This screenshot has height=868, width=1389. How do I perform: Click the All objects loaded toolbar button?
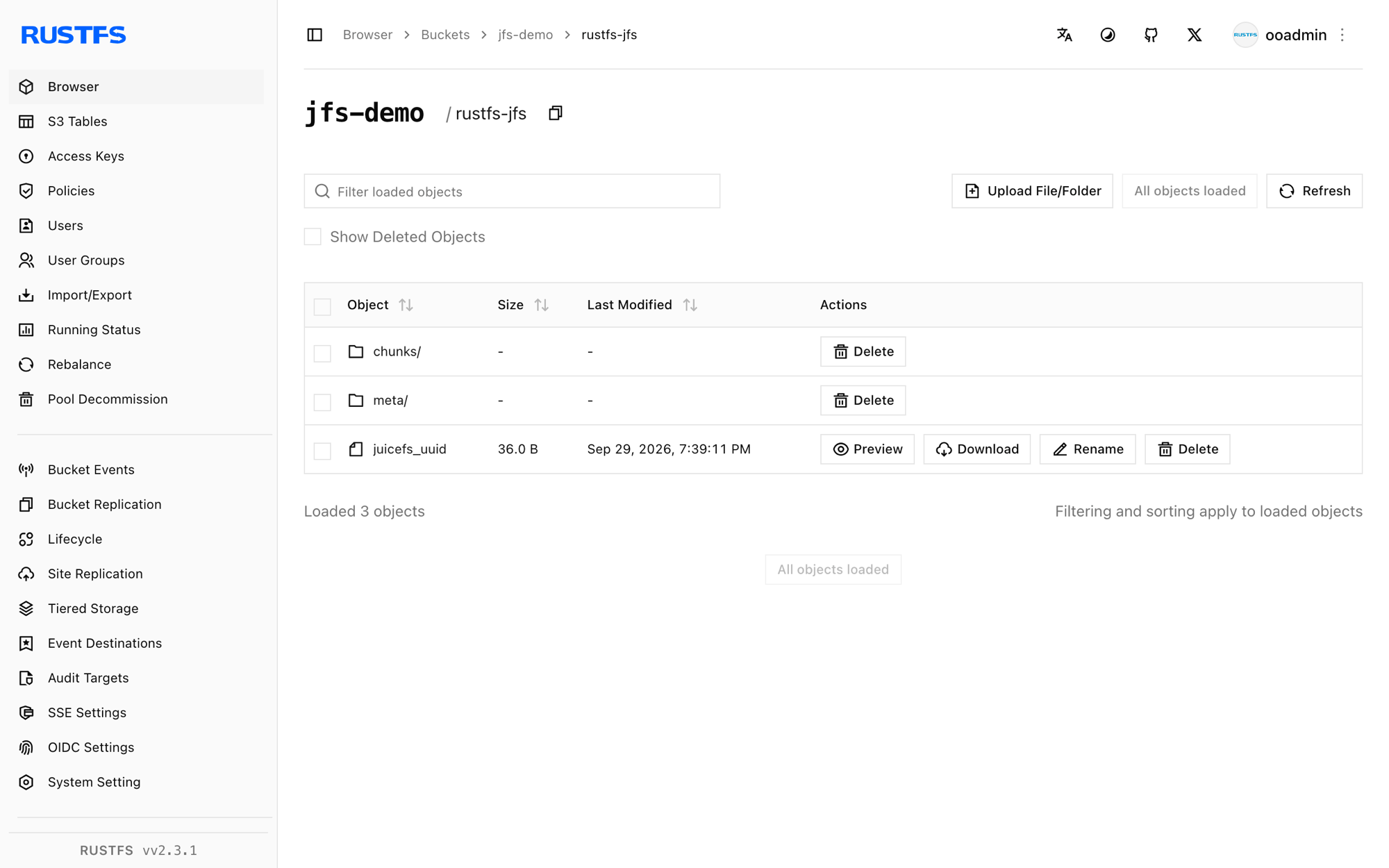(x=1189, y=191)
